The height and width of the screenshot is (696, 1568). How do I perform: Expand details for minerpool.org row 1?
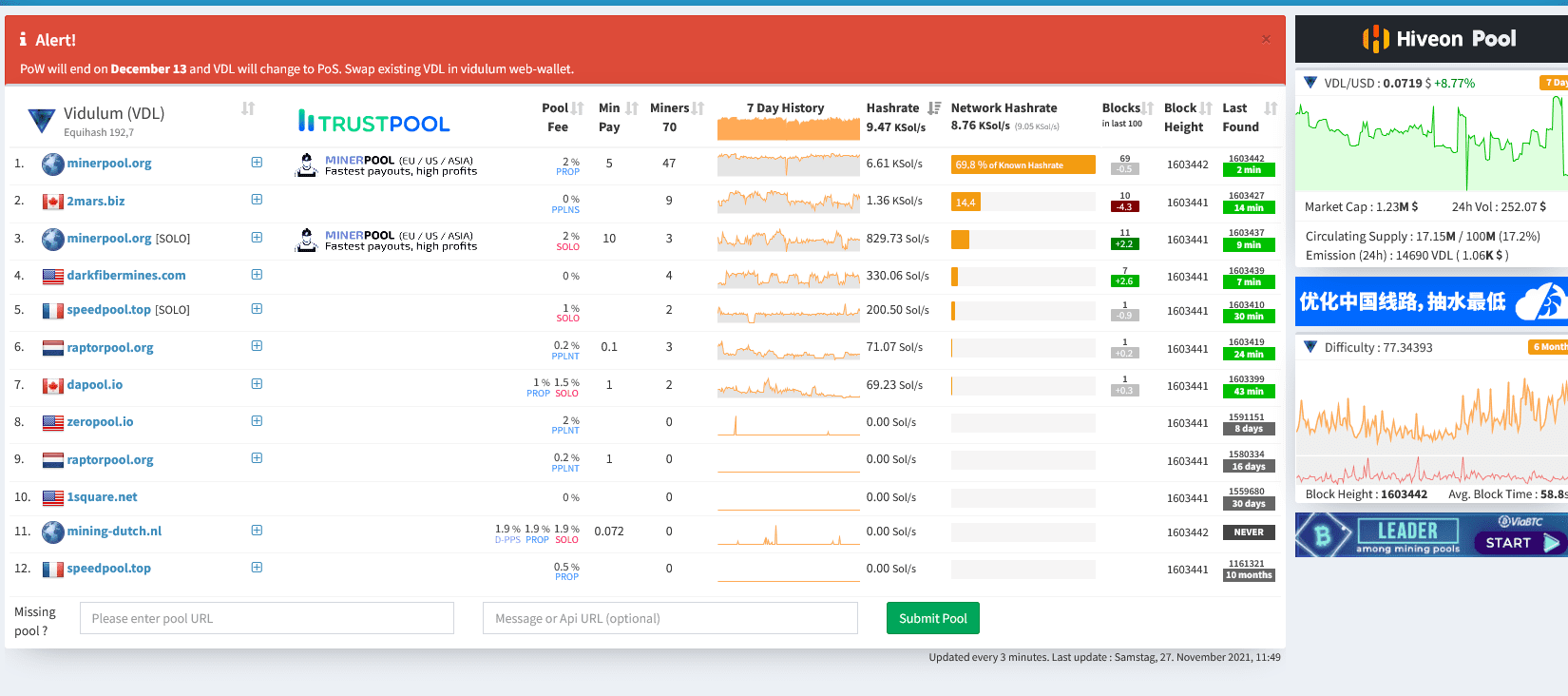pos(257,163)
